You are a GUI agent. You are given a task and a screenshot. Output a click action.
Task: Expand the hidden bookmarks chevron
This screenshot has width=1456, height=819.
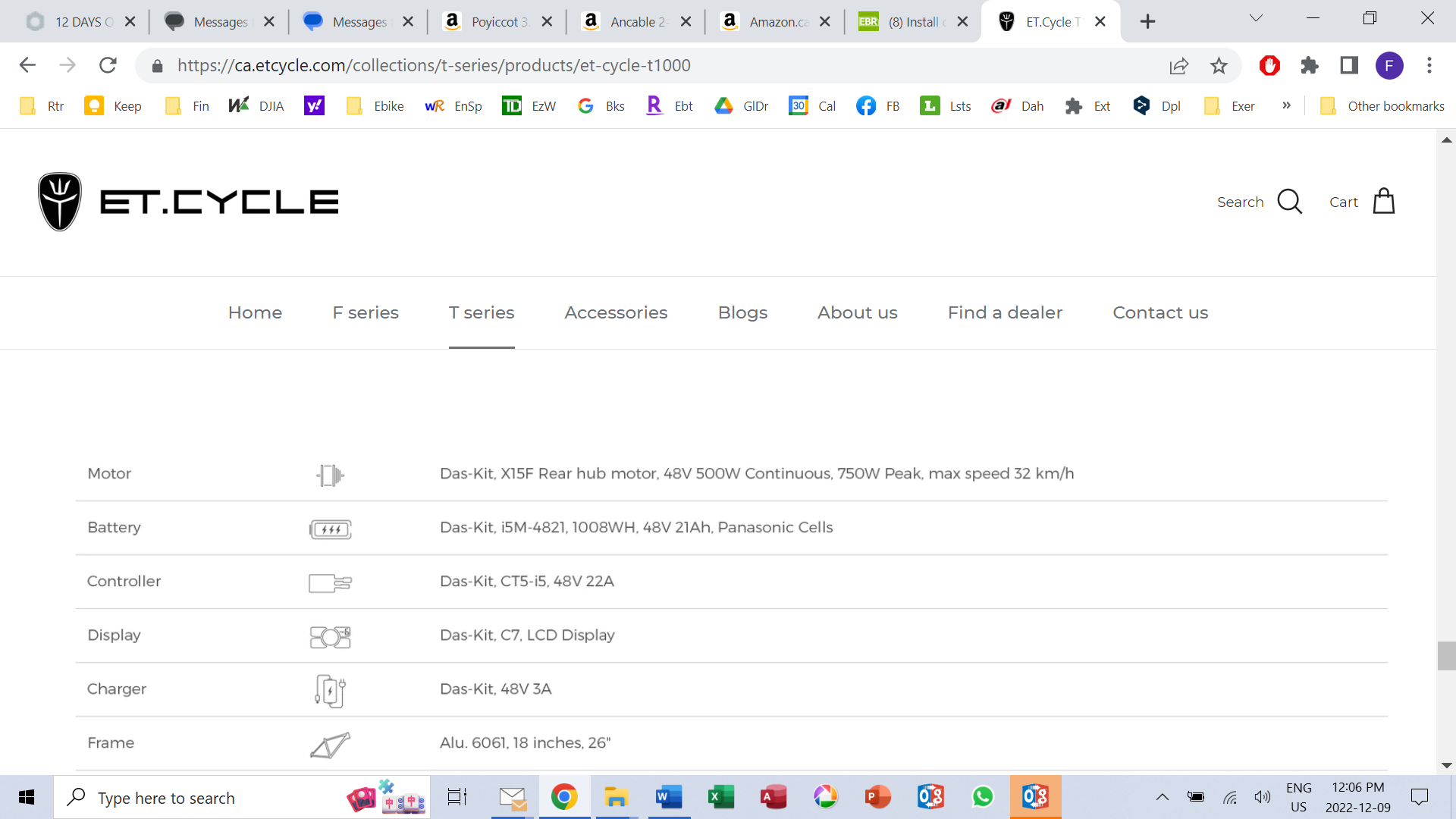[1286, 106]
